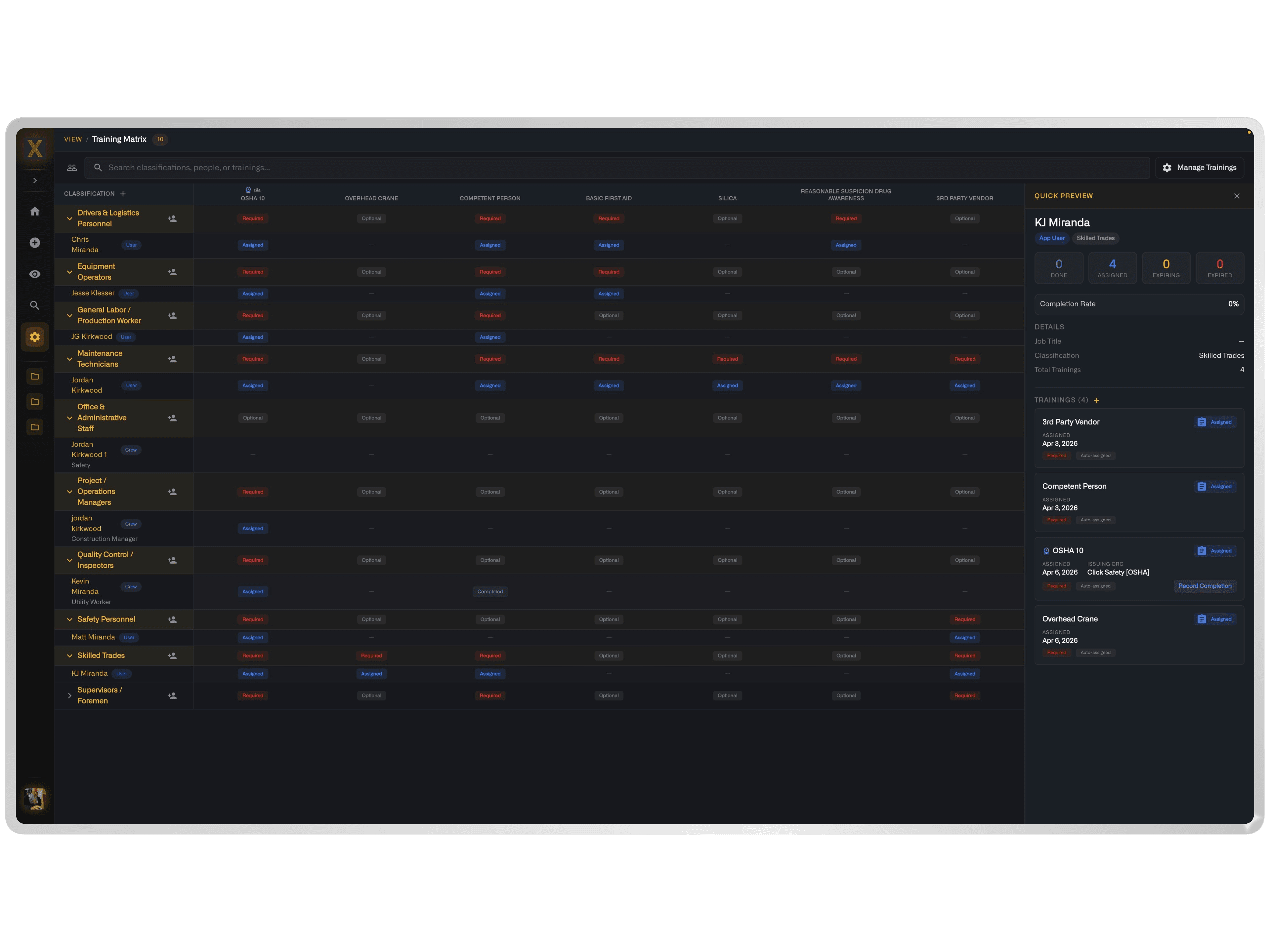Select the Chris Miranda row

coord(540,245)
